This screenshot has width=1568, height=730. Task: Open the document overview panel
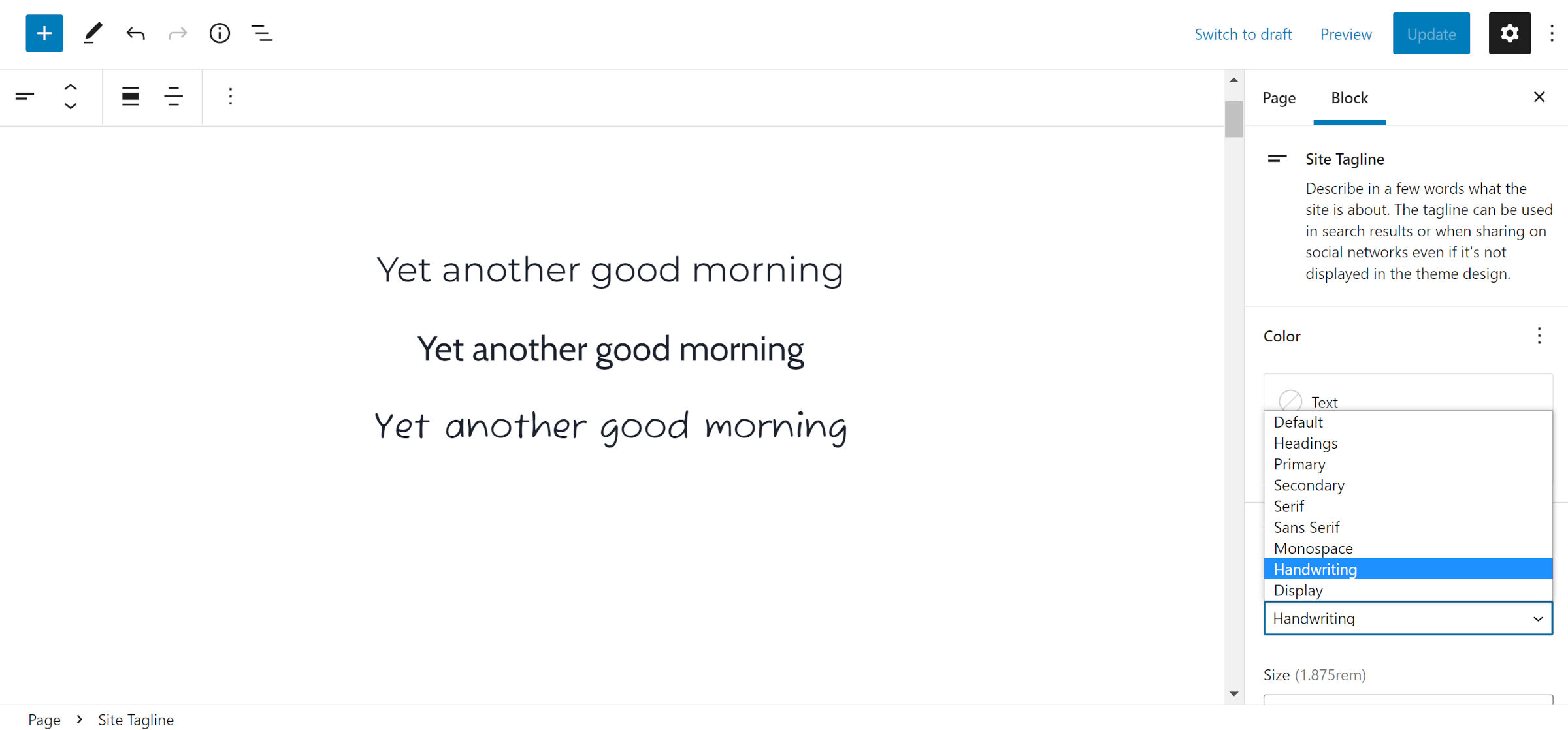coord(262,33)
